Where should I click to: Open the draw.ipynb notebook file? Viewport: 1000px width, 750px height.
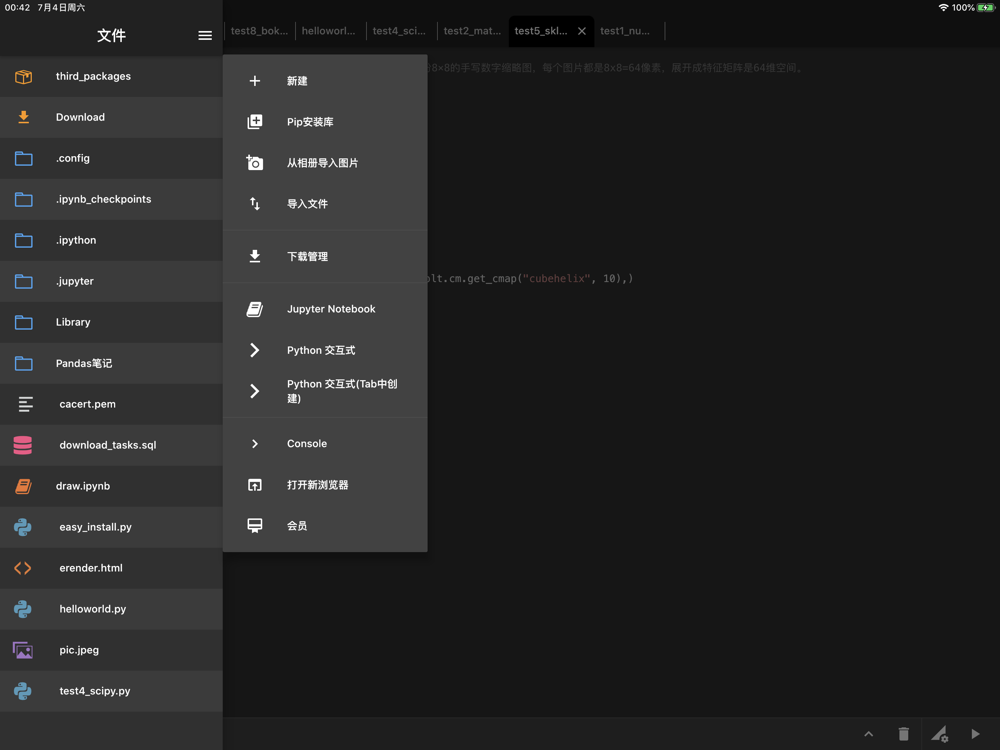[83, 486]
